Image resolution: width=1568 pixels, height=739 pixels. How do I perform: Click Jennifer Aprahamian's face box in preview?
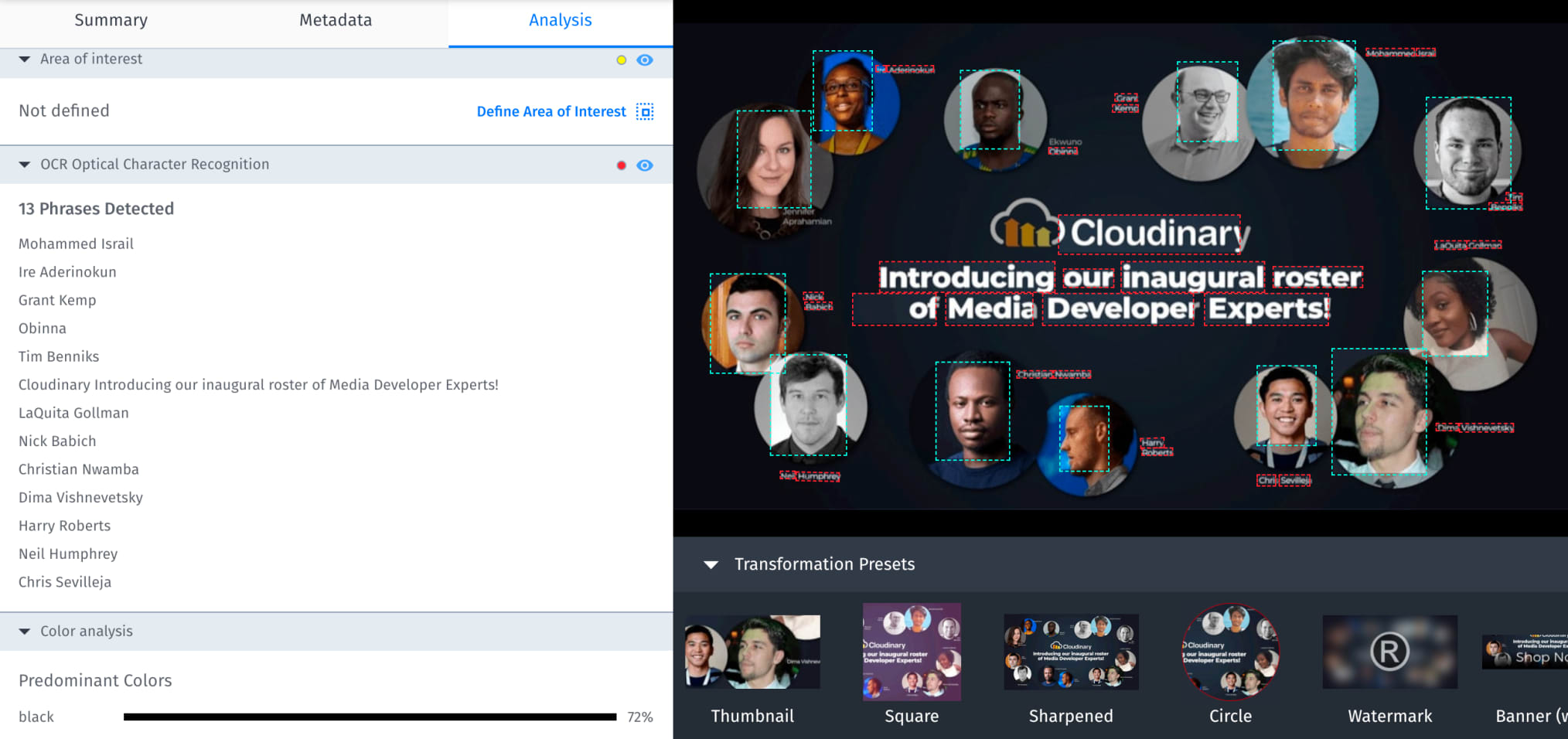click(x=774, y=159)
